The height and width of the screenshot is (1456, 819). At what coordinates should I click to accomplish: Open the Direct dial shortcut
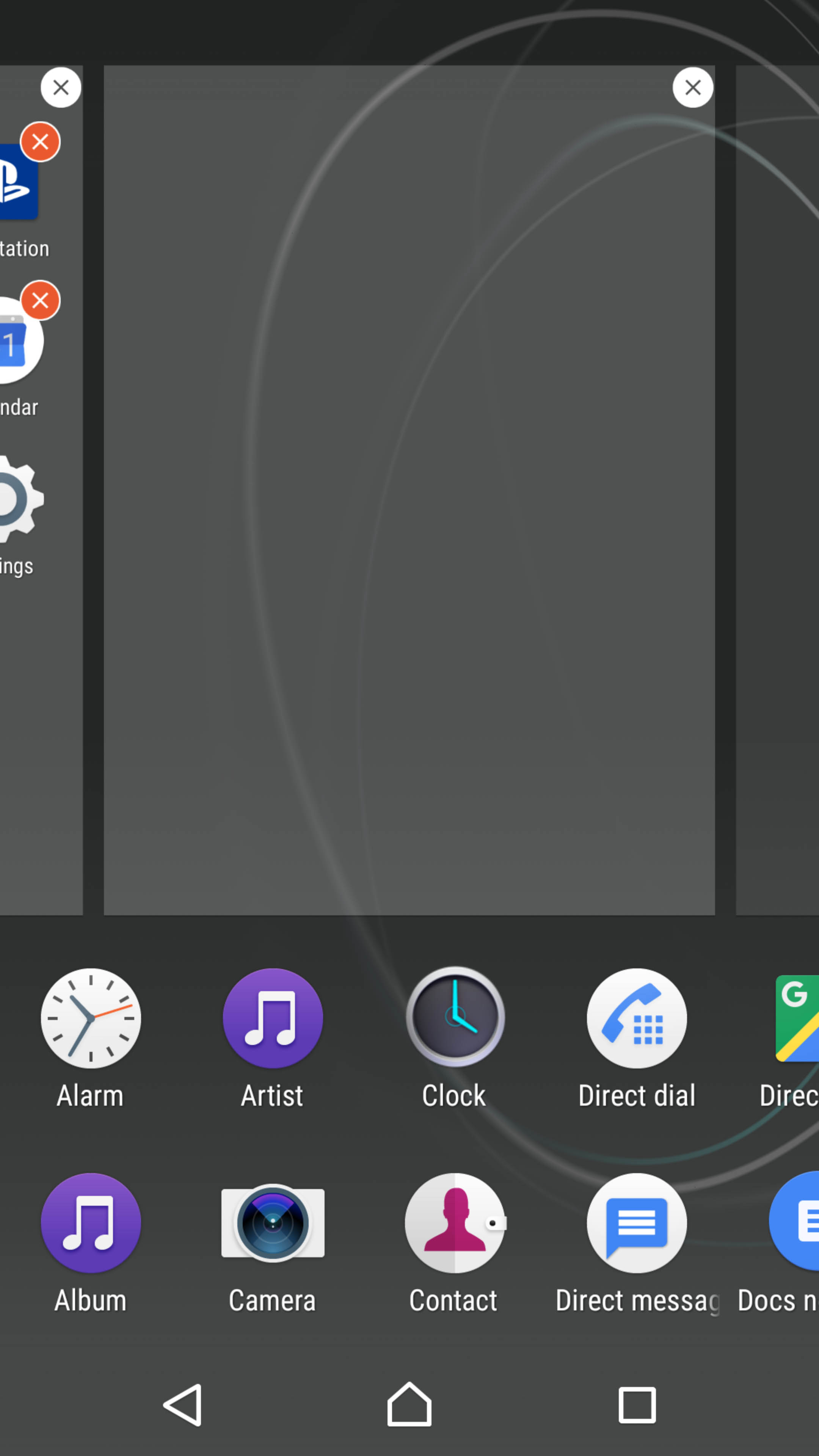(x=637, y=1018)
